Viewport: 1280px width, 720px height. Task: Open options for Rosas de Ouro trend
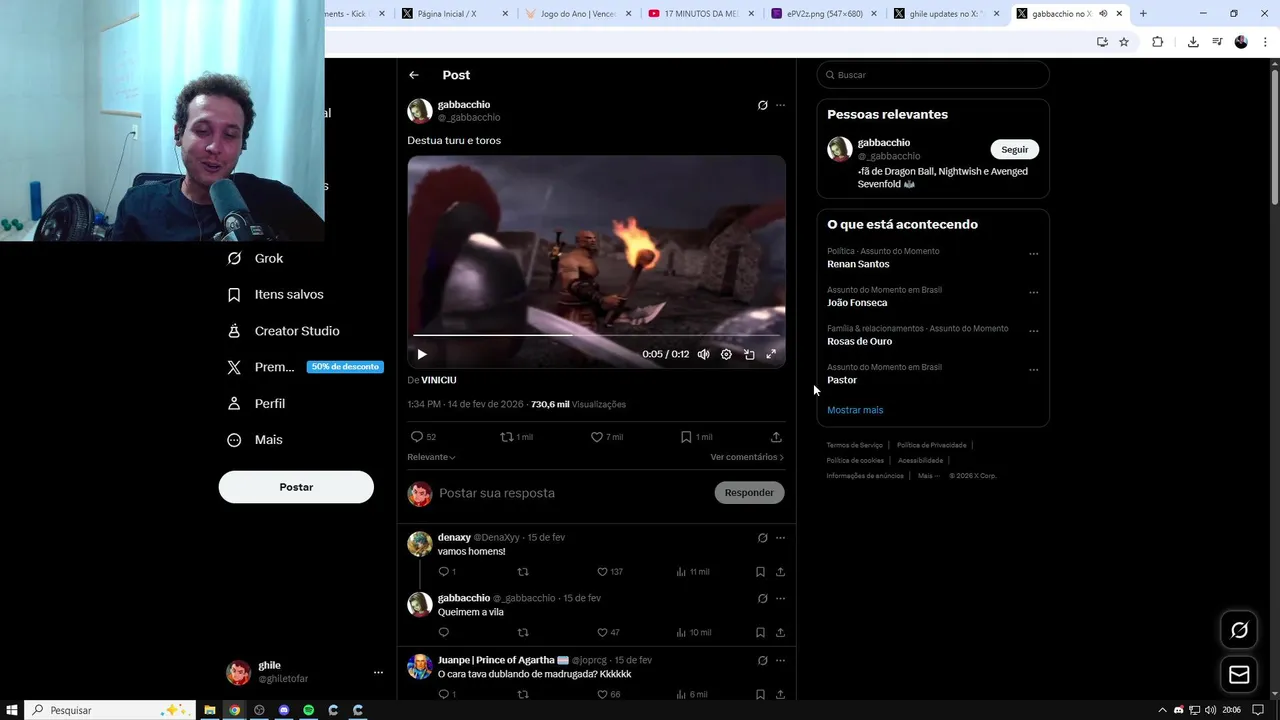1034,331
